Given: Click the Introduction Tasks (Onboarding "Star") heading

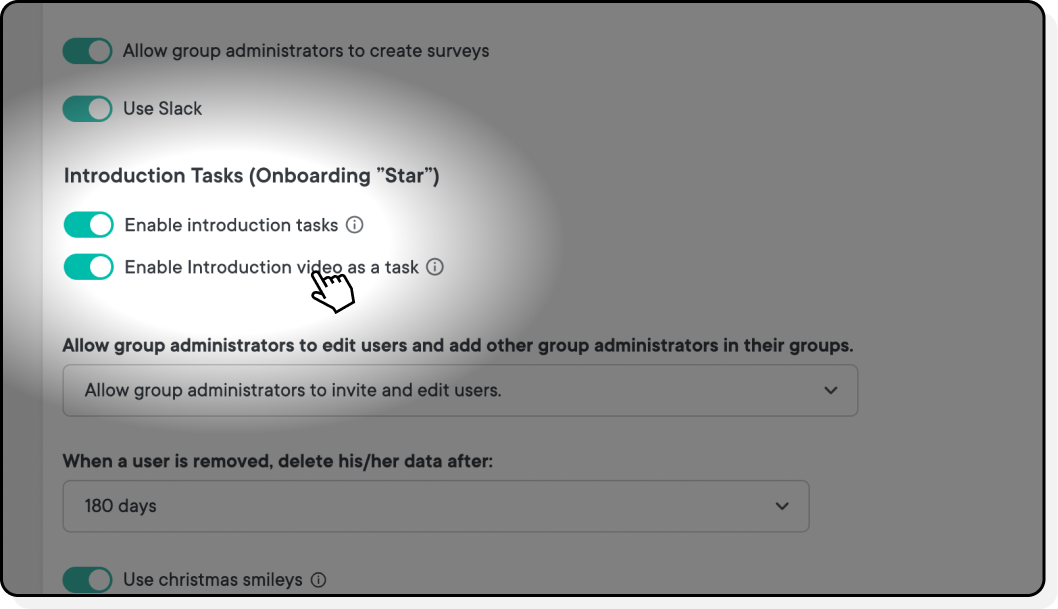Looking at the screenshot, I should tap(252, 176).
